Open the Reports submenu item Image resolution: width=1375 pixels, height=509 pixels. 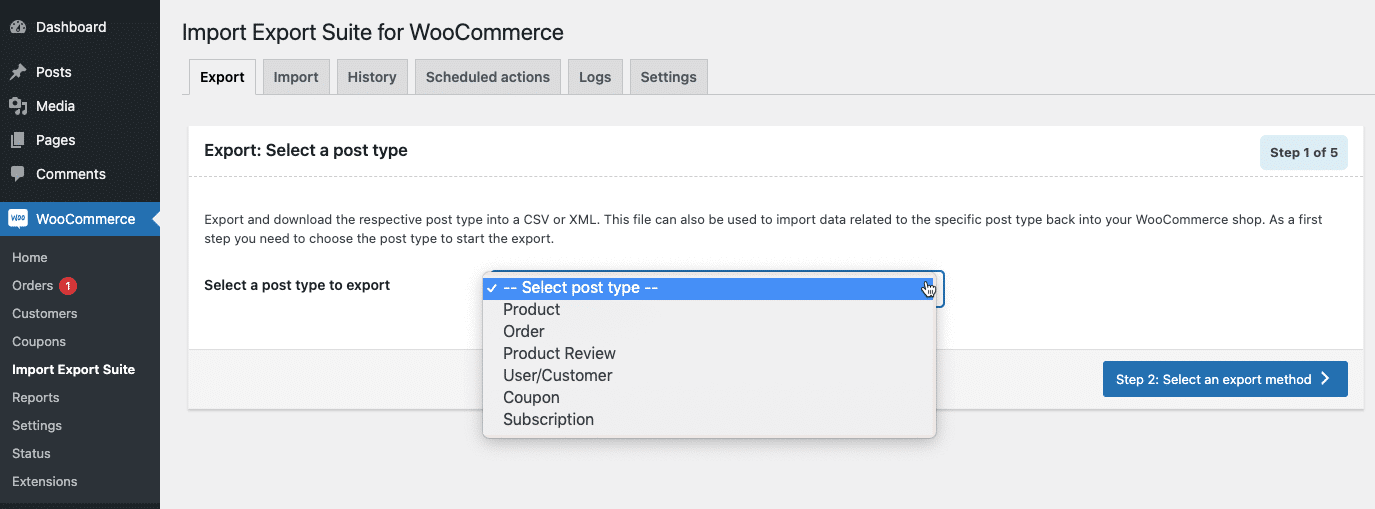click(x=35, y=398)
